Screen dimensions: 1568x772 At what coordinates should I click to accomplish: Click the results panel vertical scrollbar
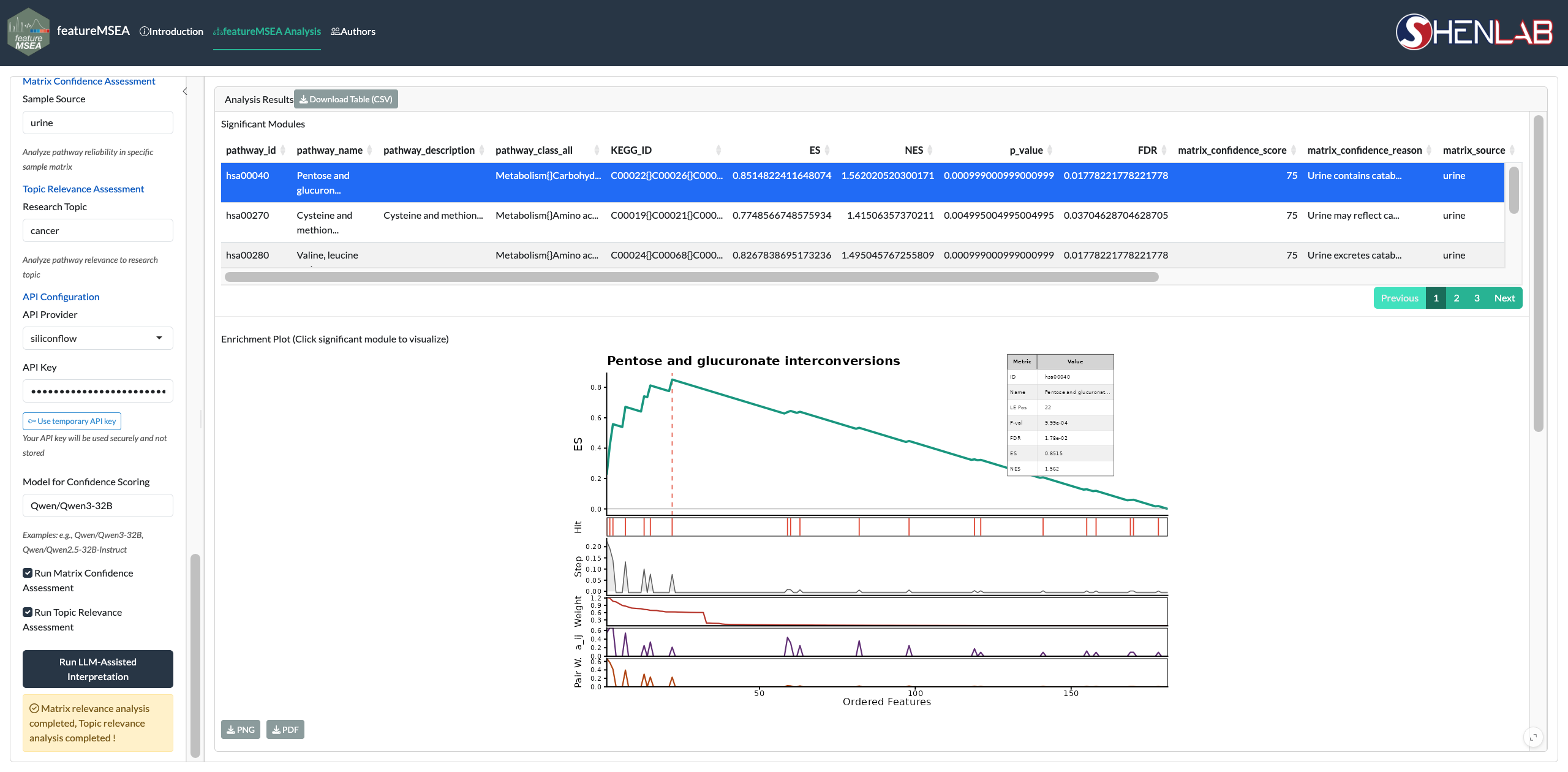tap(1539, 273)
